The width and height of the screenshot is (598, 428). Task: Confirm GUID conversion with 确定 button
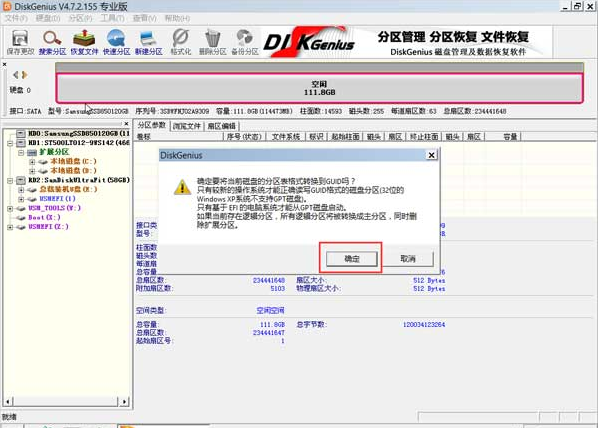[x=352, y=259]
